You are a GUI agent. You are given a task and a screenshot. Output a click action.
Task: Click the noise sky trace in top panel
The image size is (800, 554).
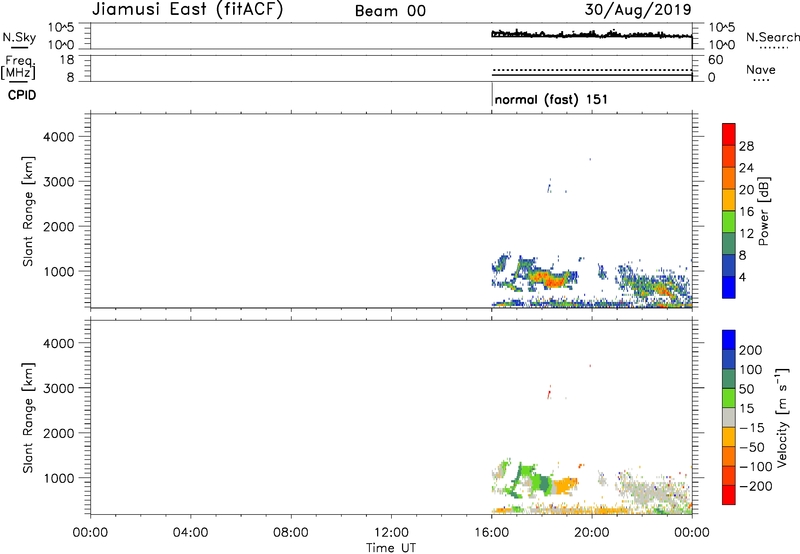tap(592, 34)
